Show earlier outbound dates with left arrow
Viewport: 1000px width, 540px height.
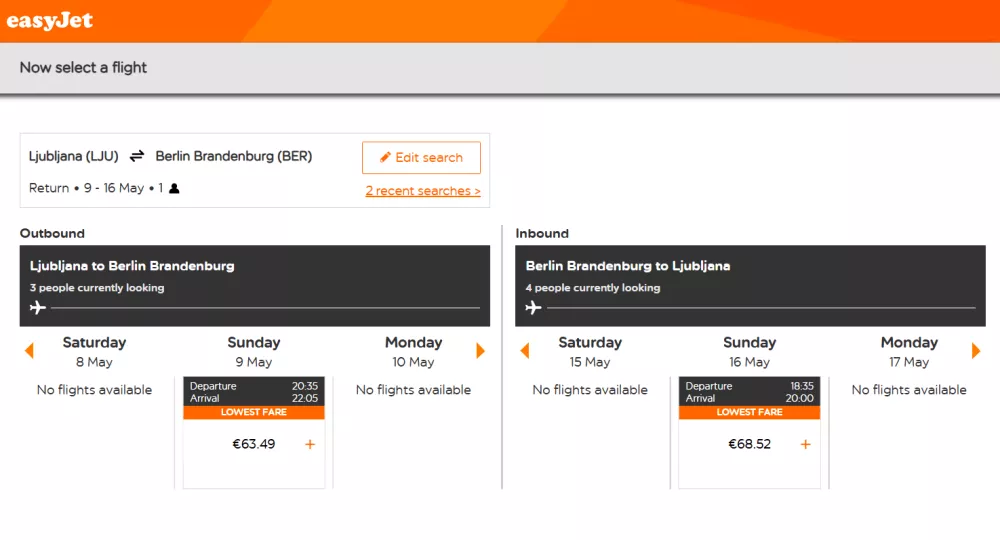(x=29, y=351)
